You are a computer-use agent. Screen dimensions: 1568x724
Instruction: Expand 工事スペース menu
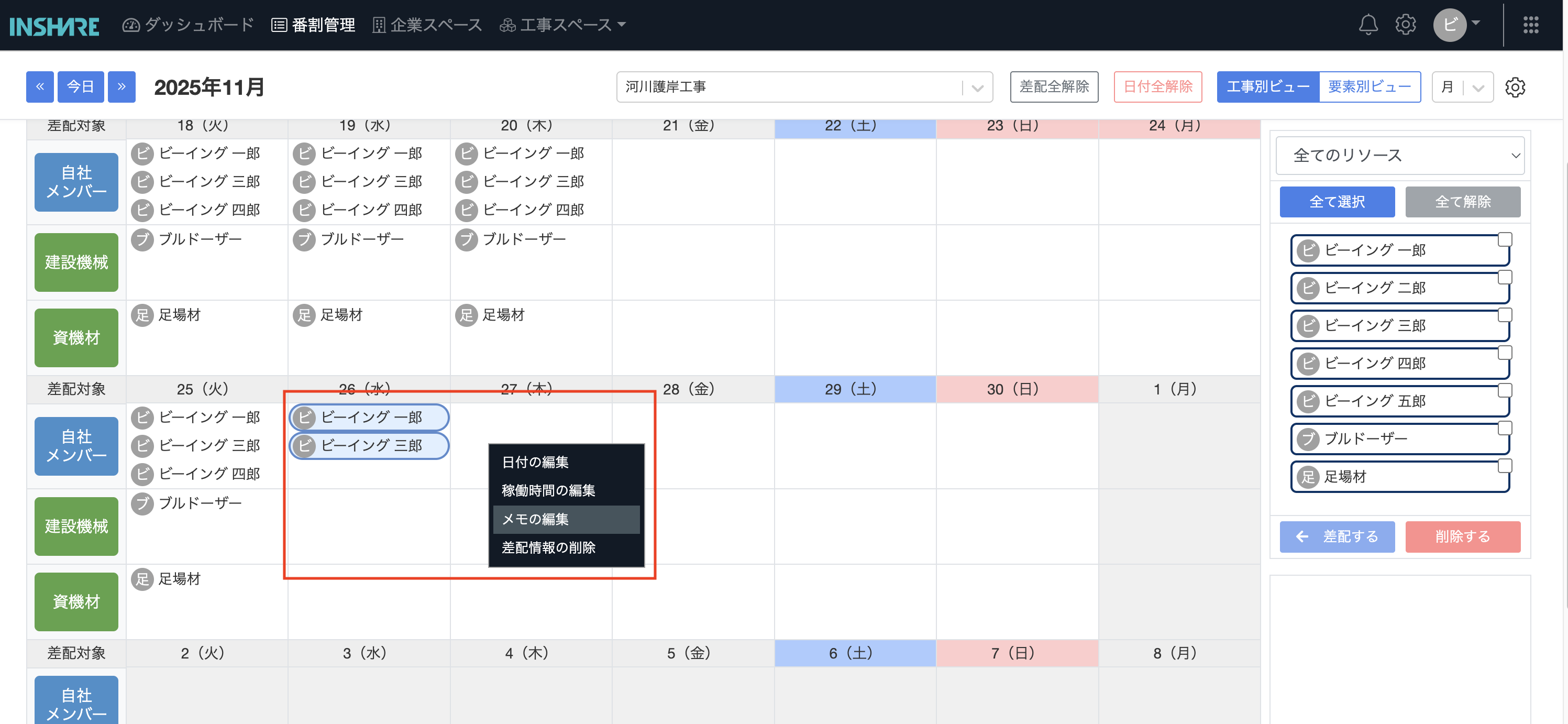563,25
